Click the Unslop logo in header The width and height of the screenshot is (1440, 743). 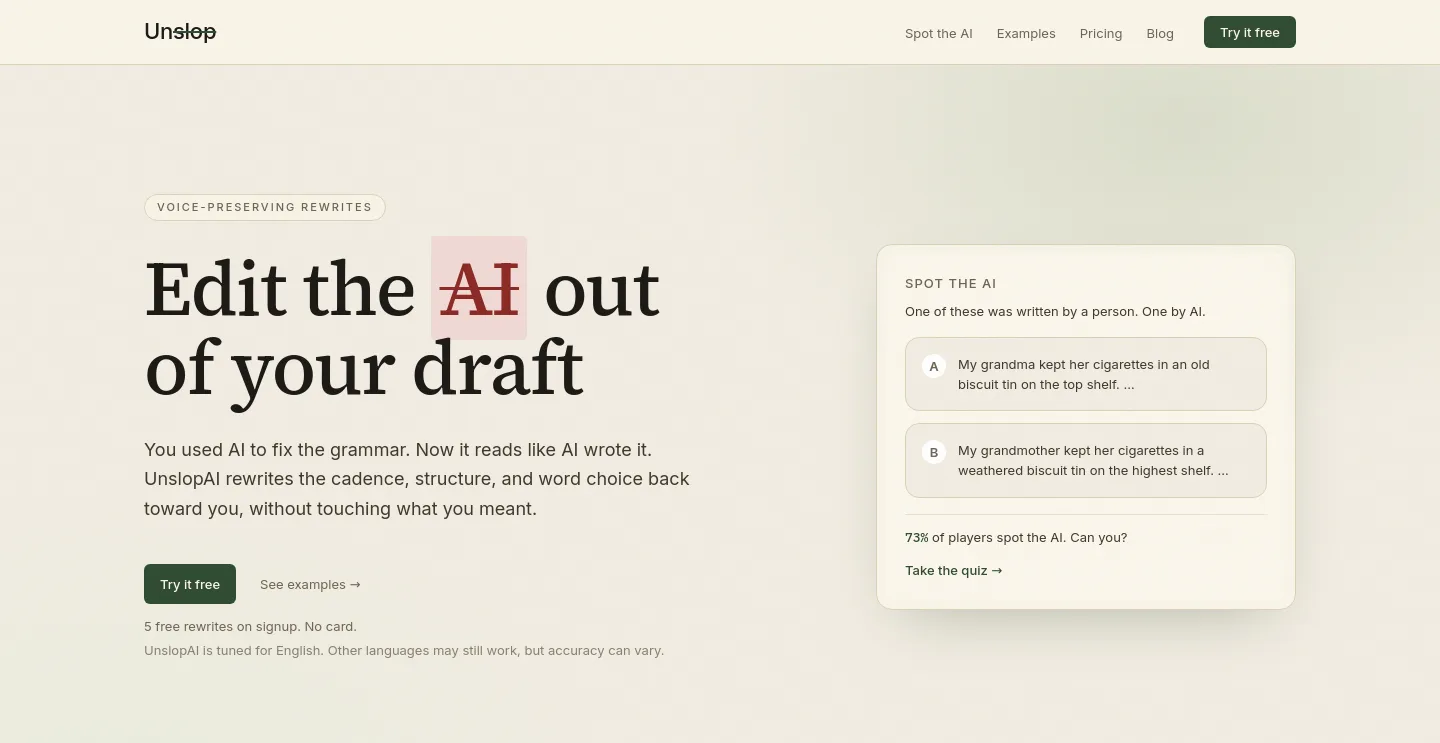click(180, 32)
